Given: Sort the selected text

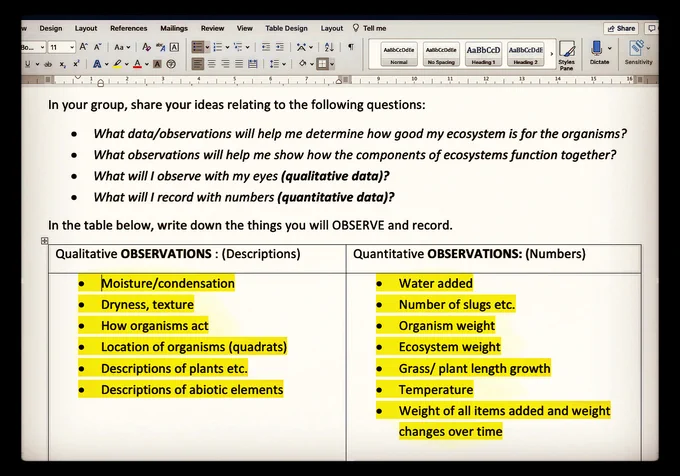Looking at the screenshot, I should pos(329,47).
